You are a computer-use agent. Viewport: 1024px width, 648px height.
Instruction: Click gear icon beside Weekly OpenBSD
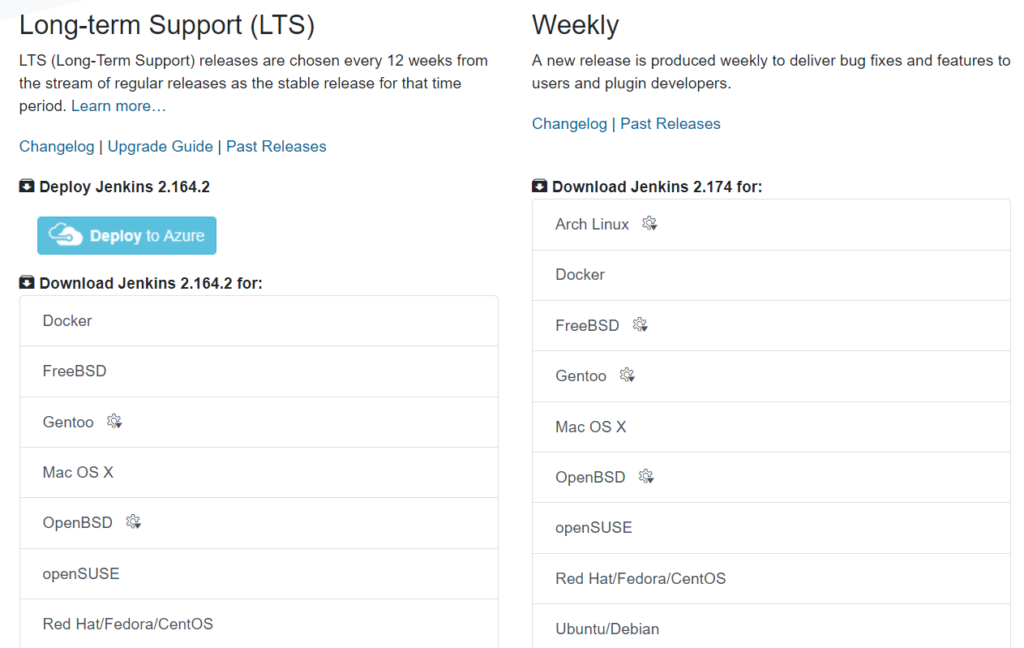point(647,476)
